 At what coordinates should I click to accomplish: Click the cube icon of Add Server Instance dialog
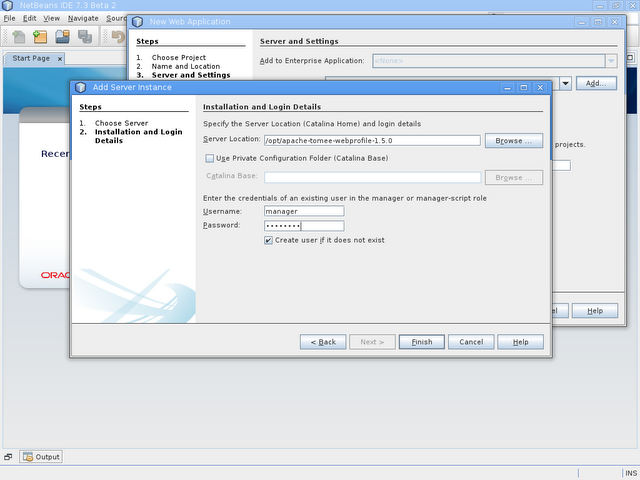point(80,87)
